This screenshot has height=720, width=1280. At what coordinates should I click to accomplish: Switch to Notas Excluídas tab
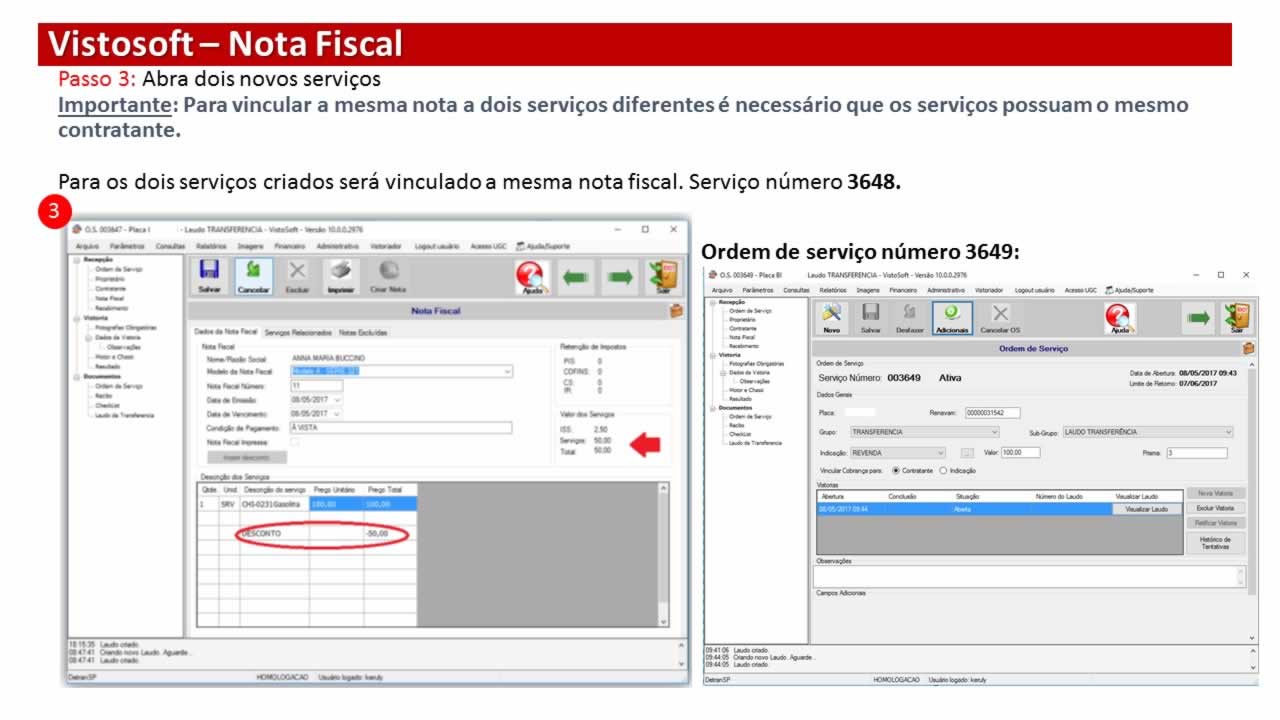363,332
